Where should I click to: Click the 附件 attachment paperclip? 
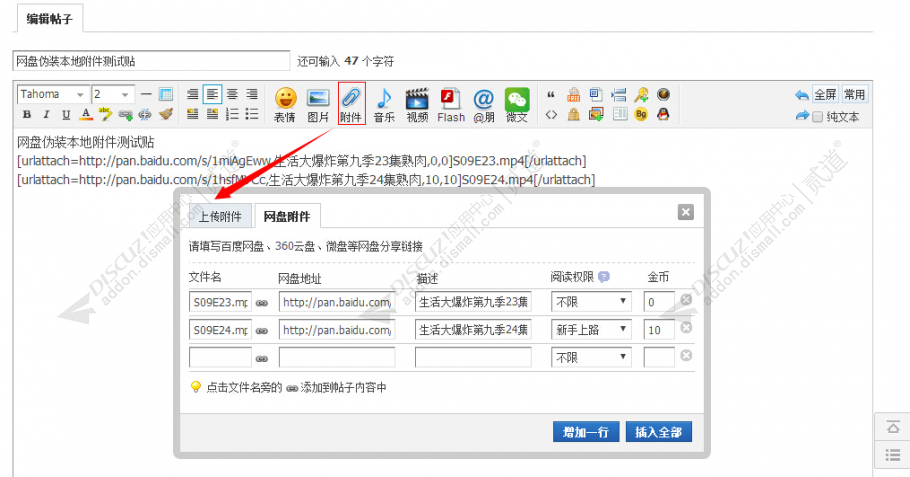[352, 104]
